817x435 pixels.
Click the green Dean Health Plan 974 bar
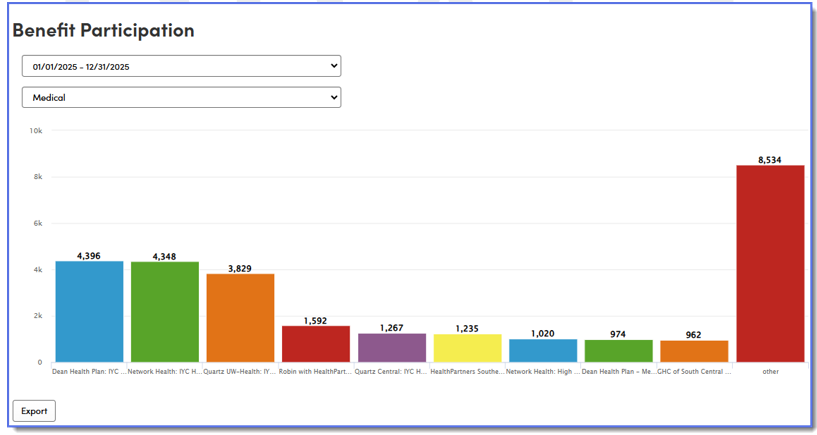tap(618, 351)
